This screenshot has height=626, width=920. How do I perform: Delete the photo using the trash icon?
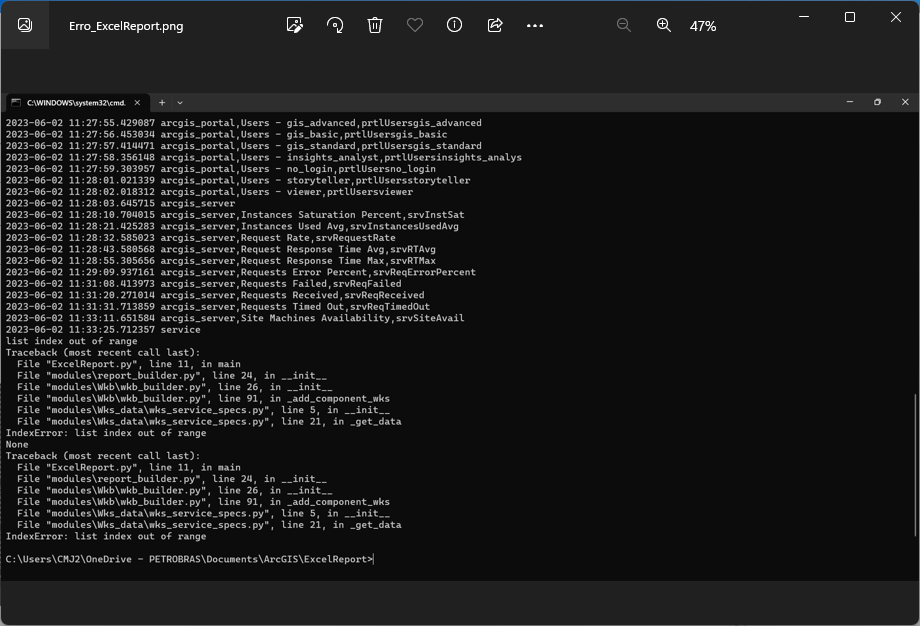[x=374, y=25]
